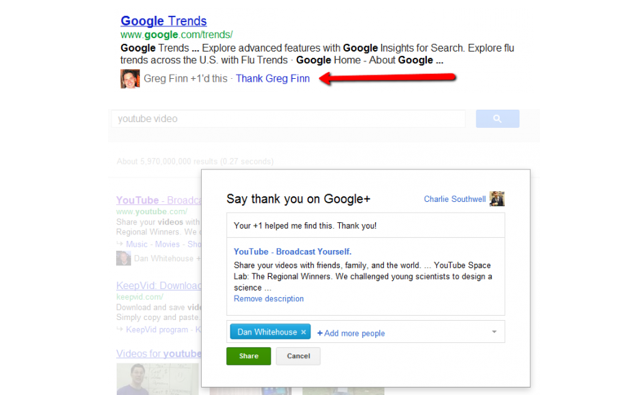The image size is (638, 397).
Task: Click Charlie Southwell's avatar picture
Action: pos(497,199)
